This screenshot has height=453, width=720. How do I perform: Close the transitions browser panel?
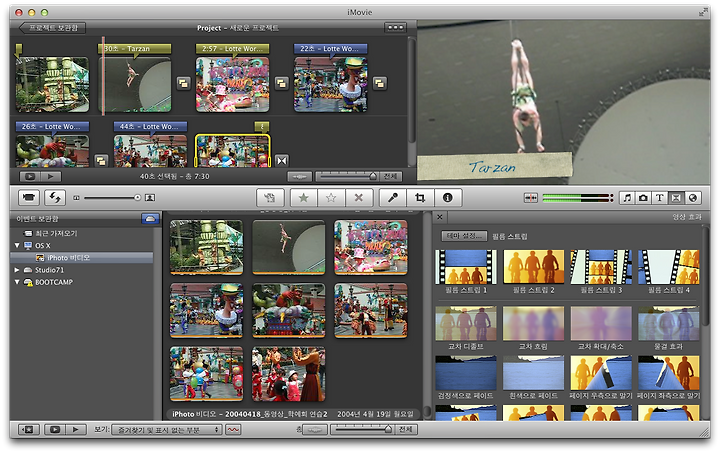pos(440,217)
